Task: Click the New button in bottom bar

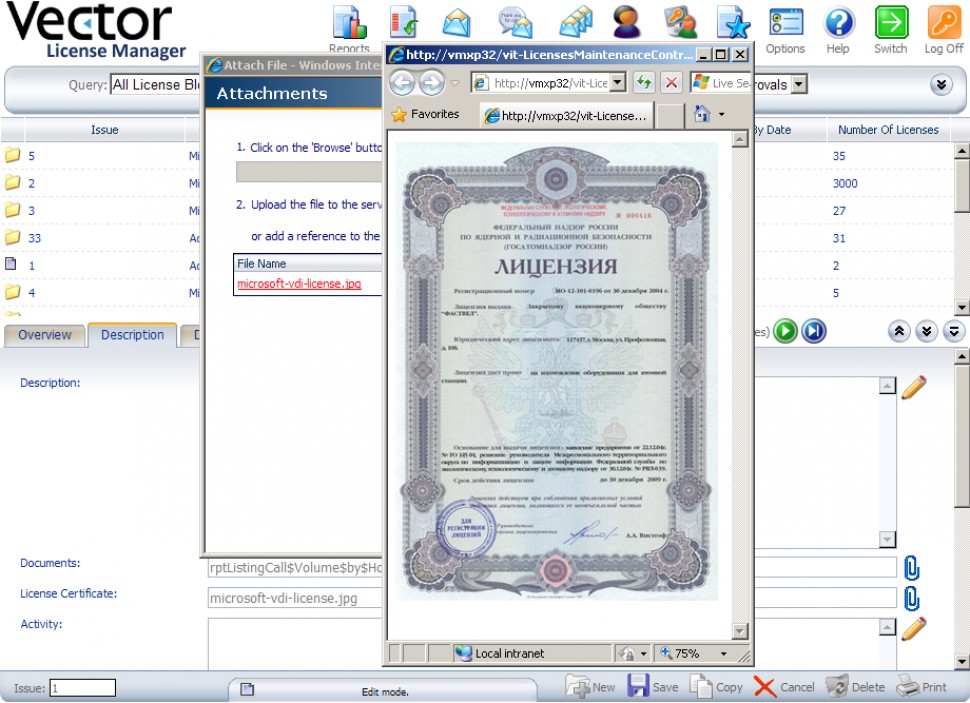Action: tap(590, 687)
